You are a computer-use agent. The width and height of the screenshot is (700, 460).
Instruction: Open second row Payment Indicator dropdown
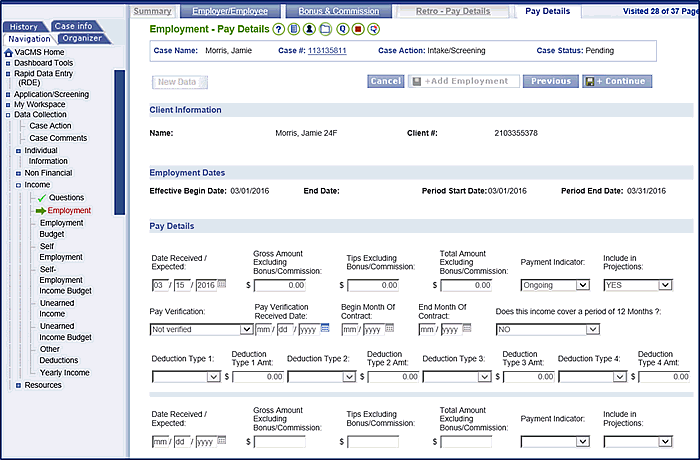tap(555, 442)
